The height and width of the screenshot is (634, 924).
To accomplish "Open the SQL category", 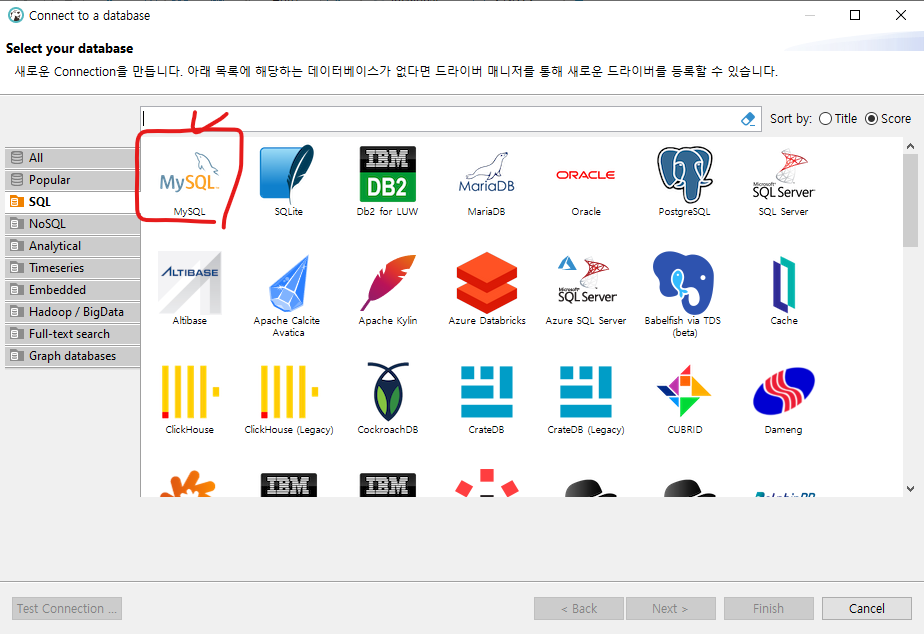I will click(72, 202).
